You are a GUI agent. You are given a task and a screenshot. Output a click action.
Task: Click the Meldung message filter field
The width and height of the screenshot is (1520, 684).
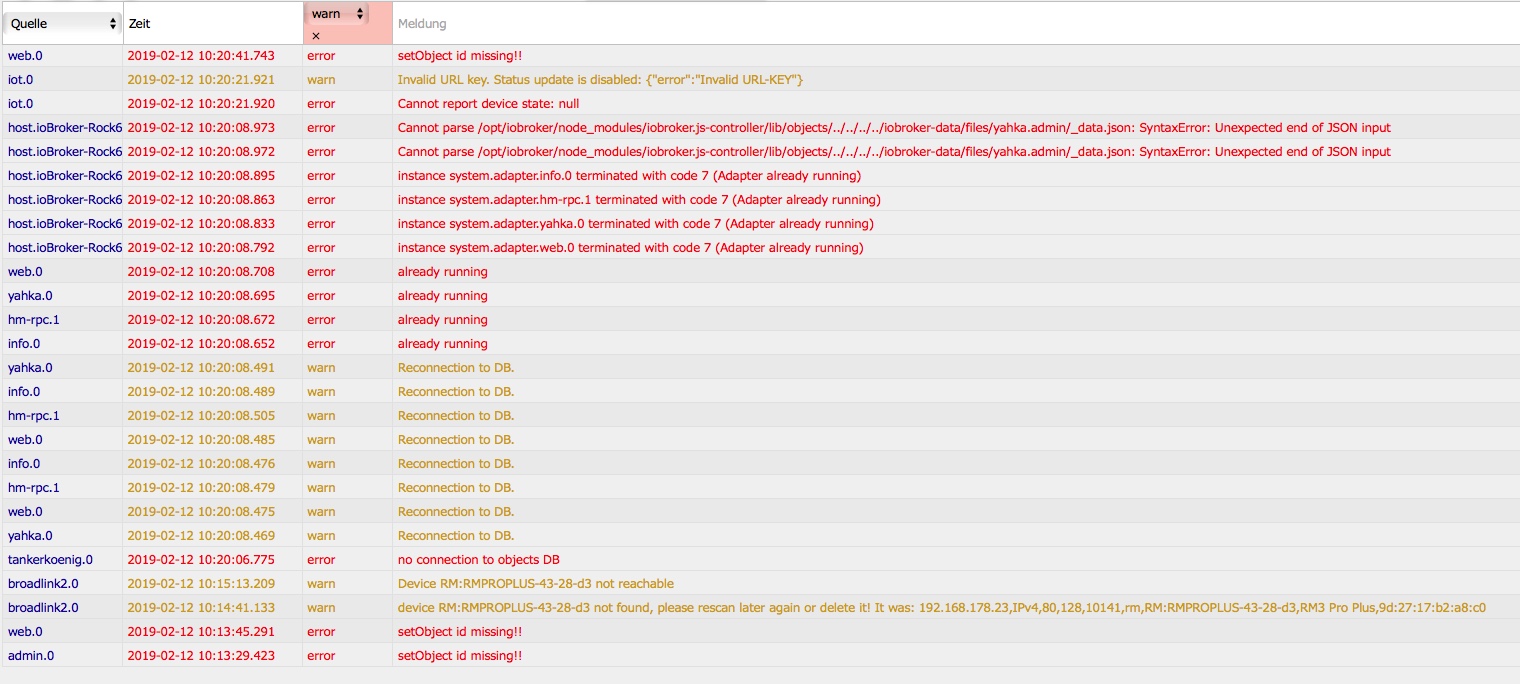(x=955, y=23)
